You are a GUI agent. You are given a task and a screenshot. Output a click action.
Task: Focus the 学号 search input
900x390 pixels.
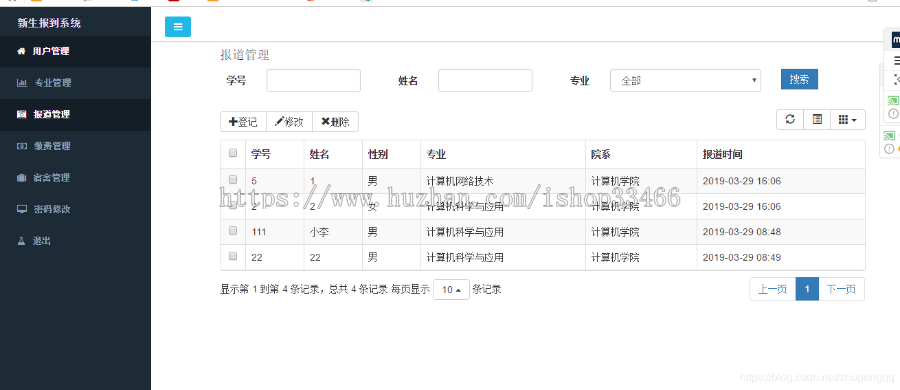click(313, 80)
